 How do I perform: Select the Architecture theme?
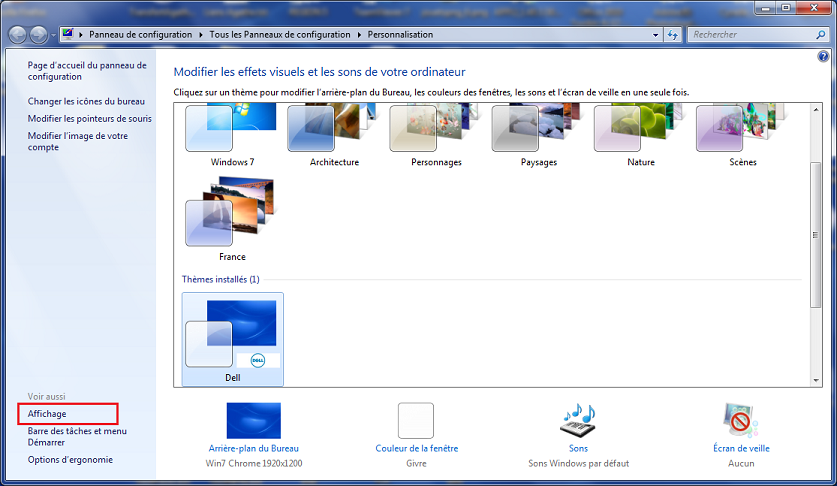(334, 136)
